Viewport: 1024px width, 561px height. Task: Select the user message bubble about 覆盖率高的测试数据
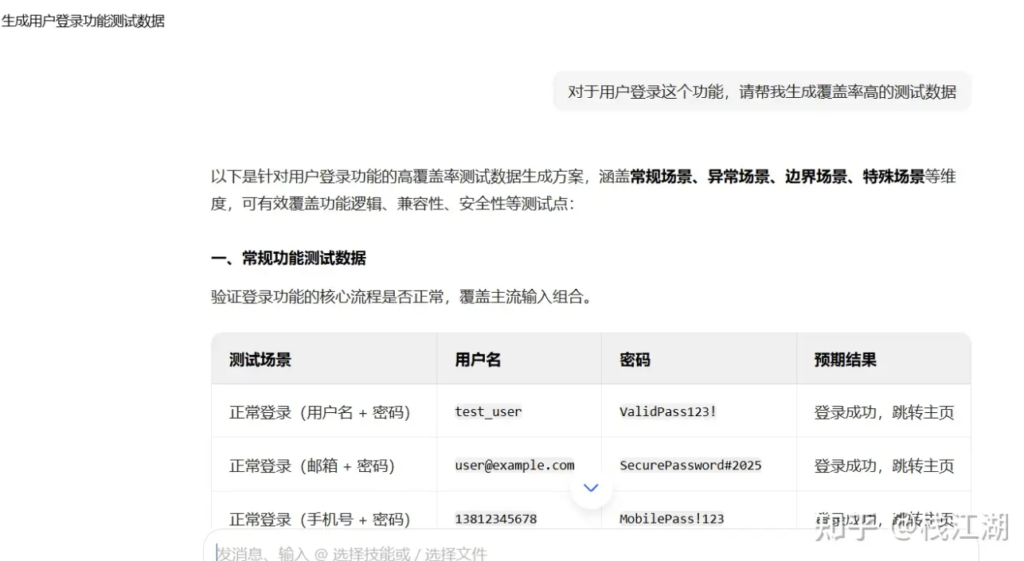[761, 92]
